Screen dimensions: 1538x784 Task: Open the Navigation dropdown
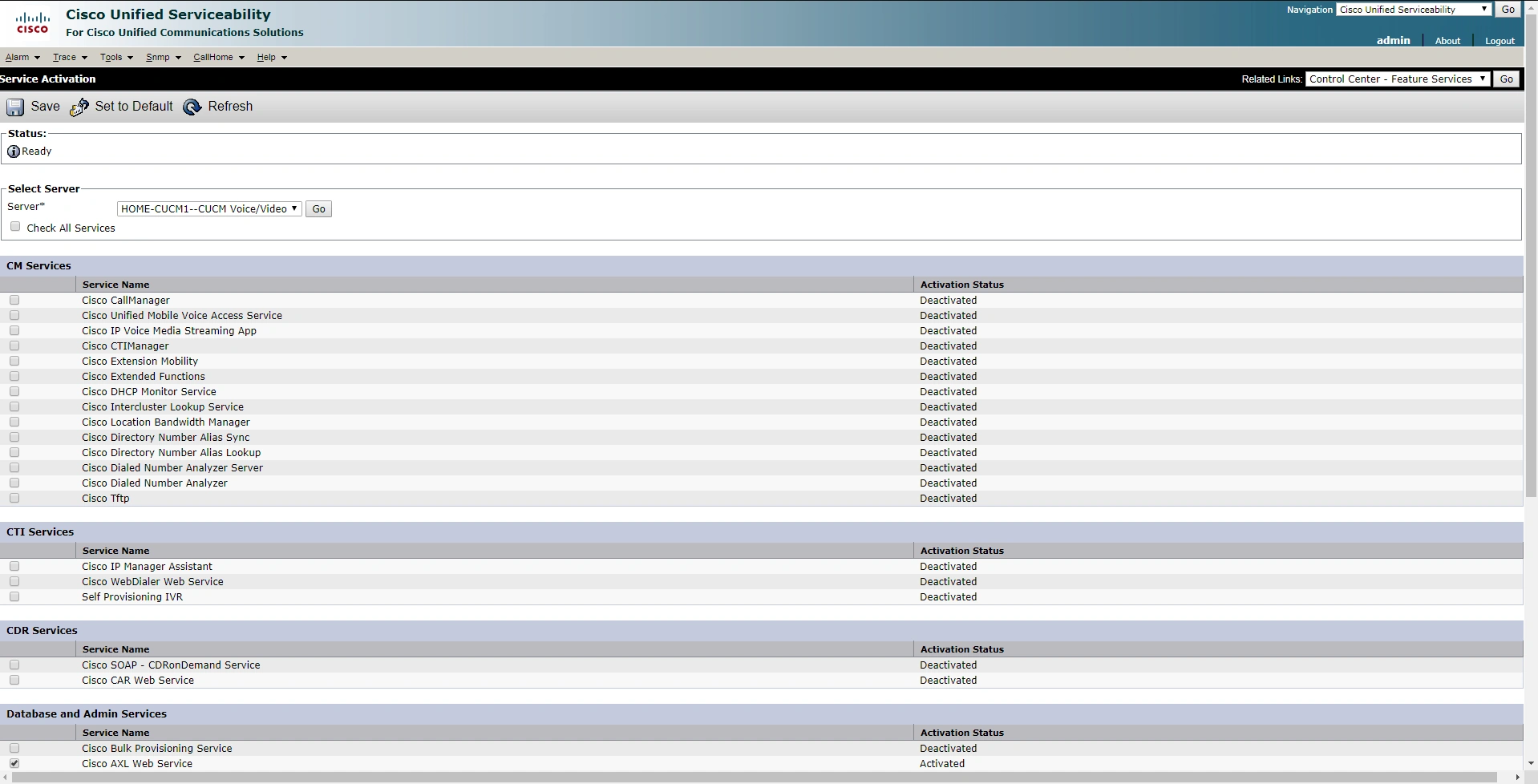1414,10
